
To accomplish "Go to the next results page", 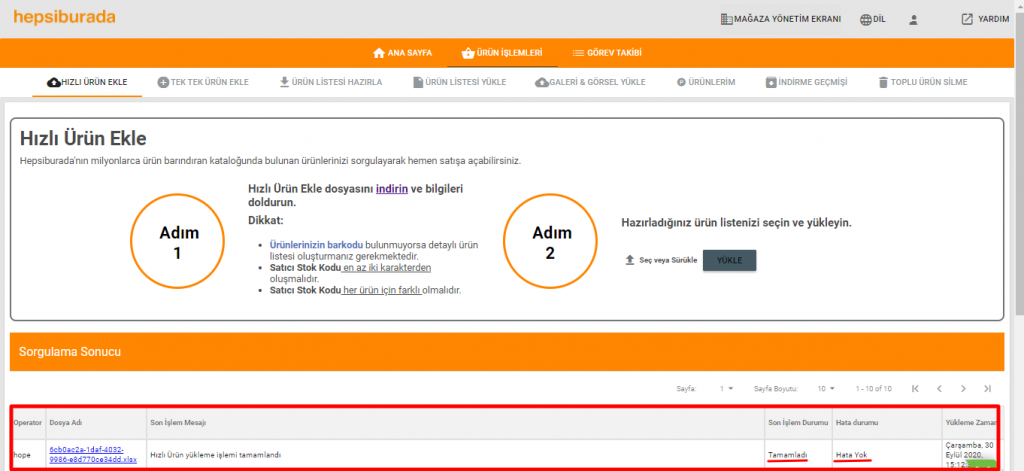I will coord(963,388).
